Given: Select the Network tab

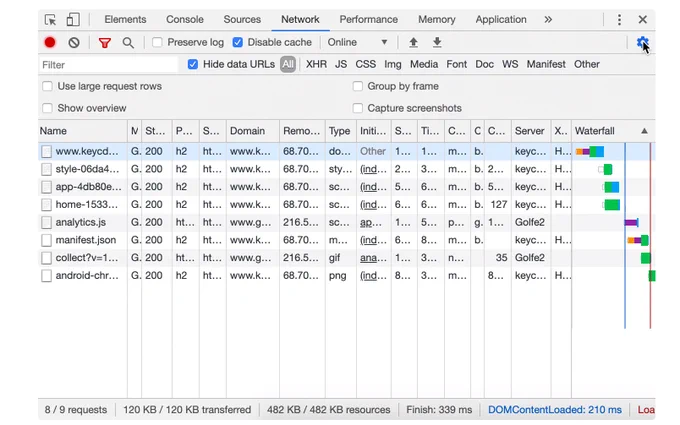Looking at the screenshot, I should (300, 20).
